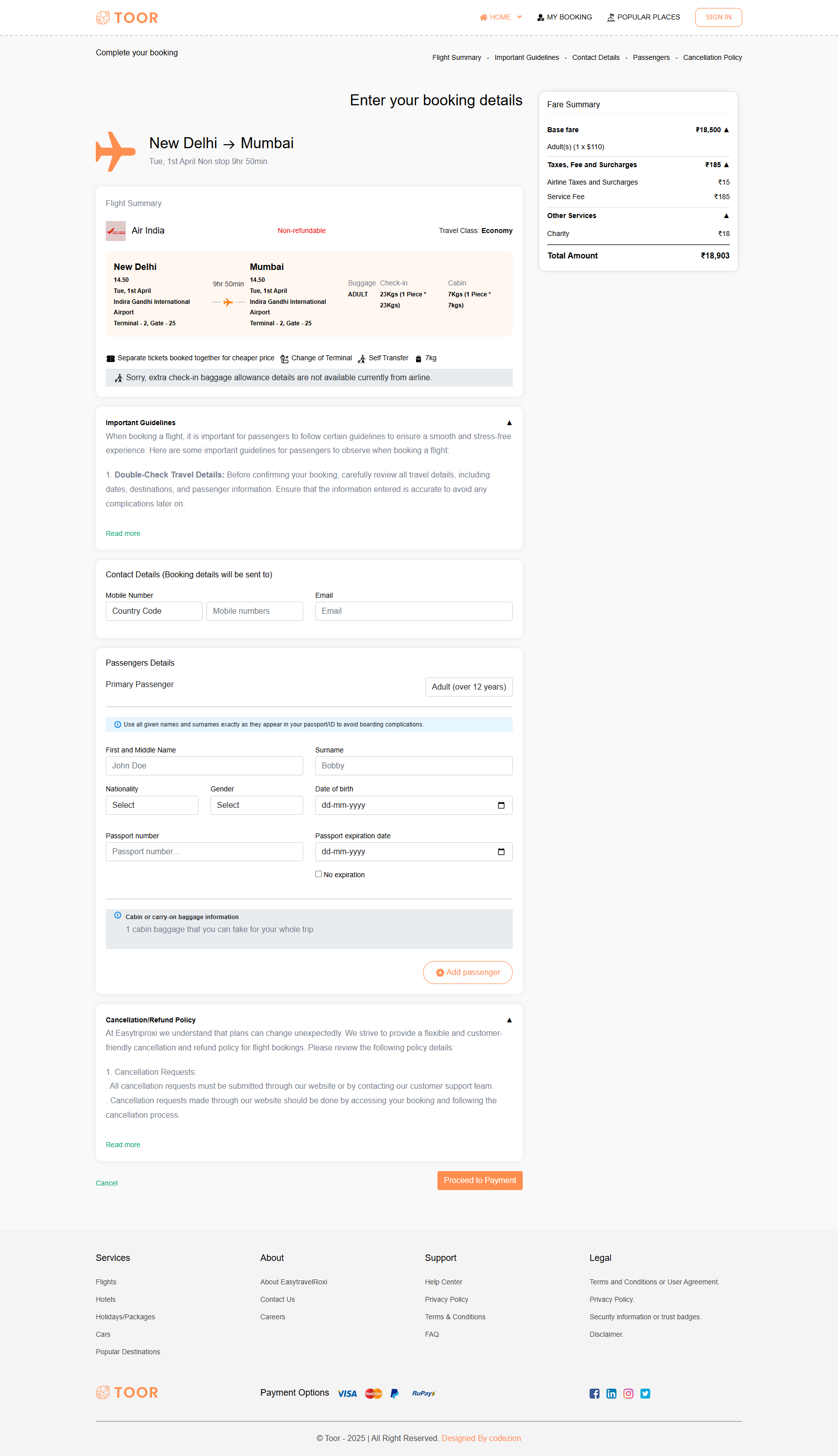The height and width of the screenshot is (1456, 838).
Task: Open the Country Code dropdown
Action: [154, 611]
